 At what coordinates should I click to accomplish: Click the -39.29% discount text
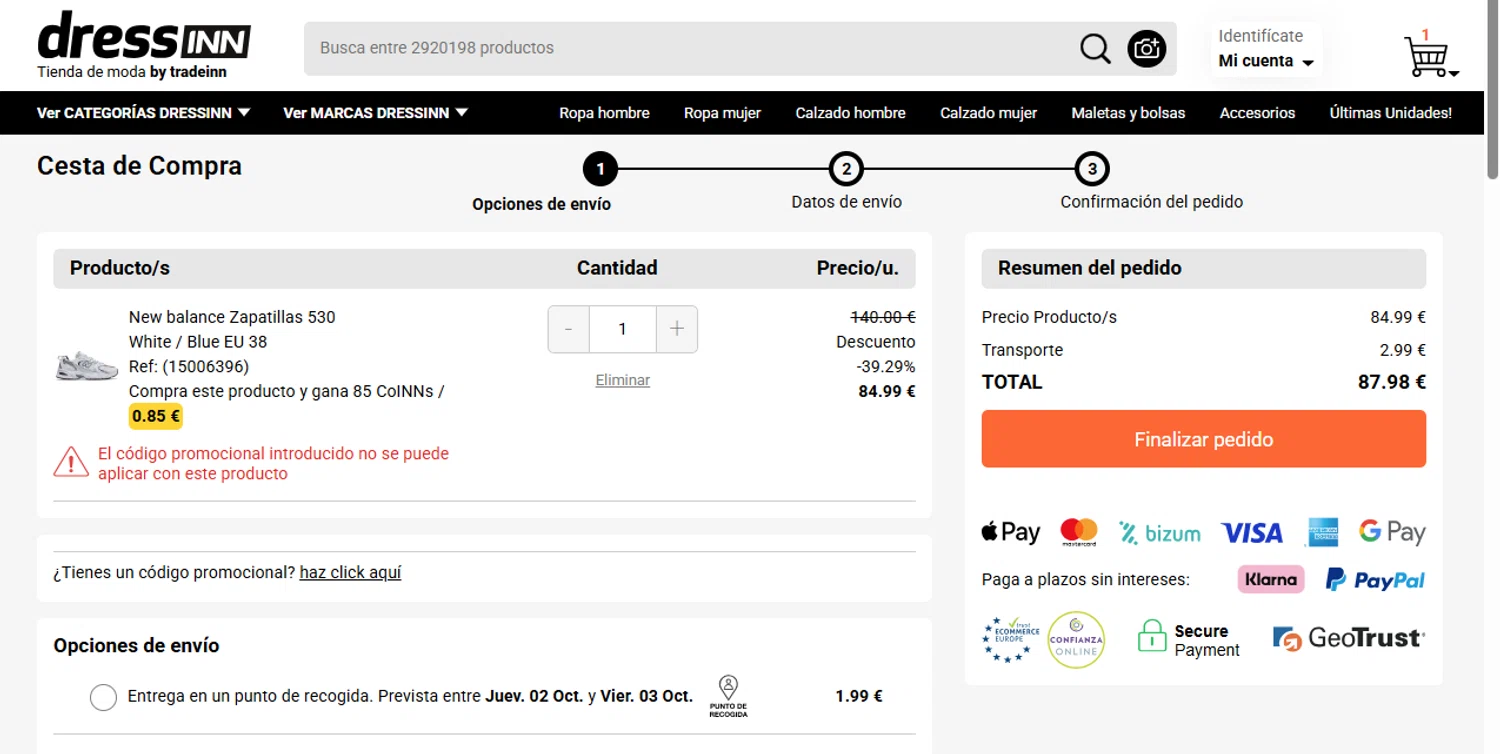[886, 367]
